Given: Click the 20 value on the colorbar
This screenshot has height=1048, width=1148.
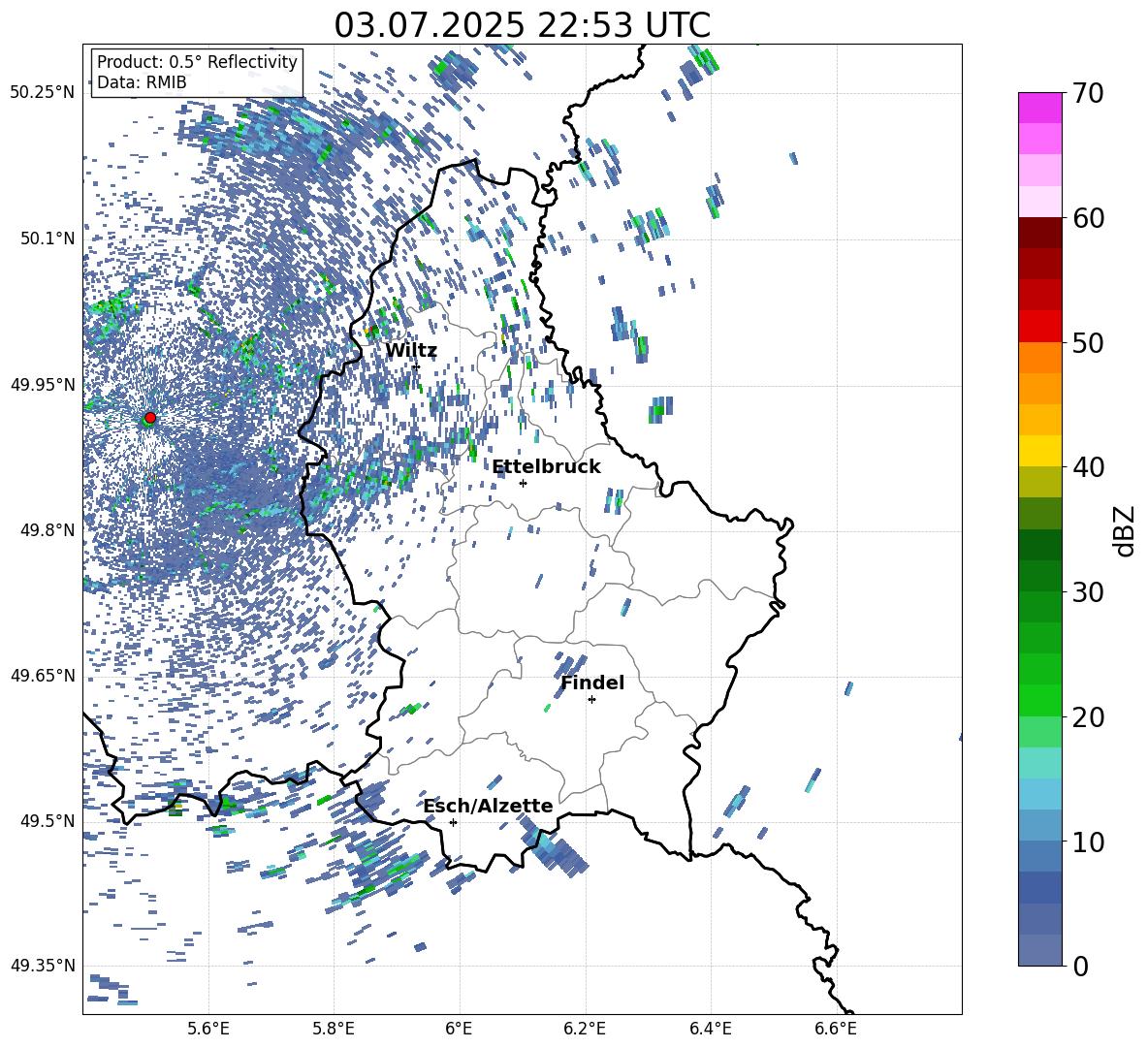Looking at the screenshot, I should [1088, 716].
